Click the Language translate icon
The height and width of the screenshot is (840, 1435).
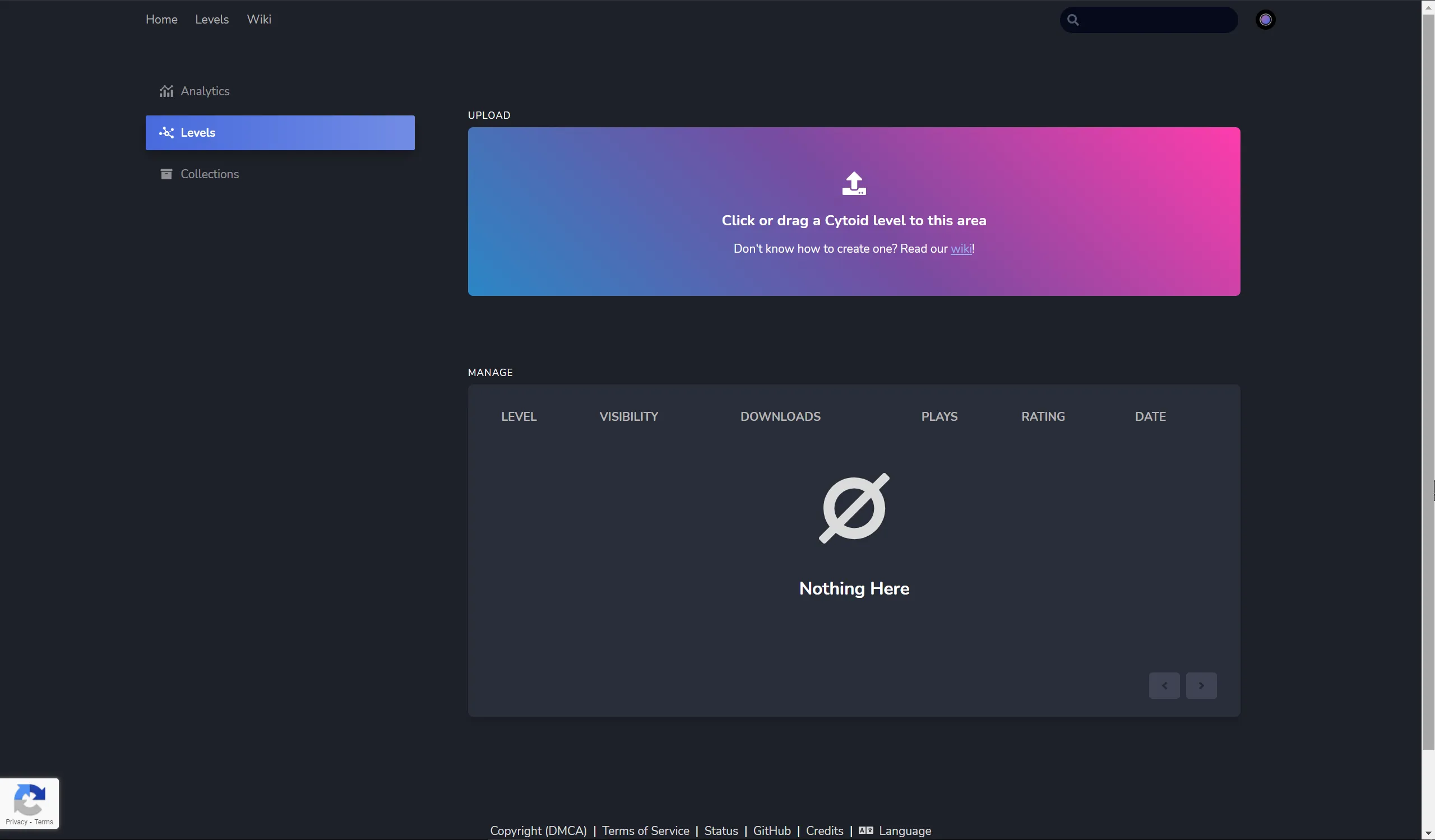tap(865, 830)
